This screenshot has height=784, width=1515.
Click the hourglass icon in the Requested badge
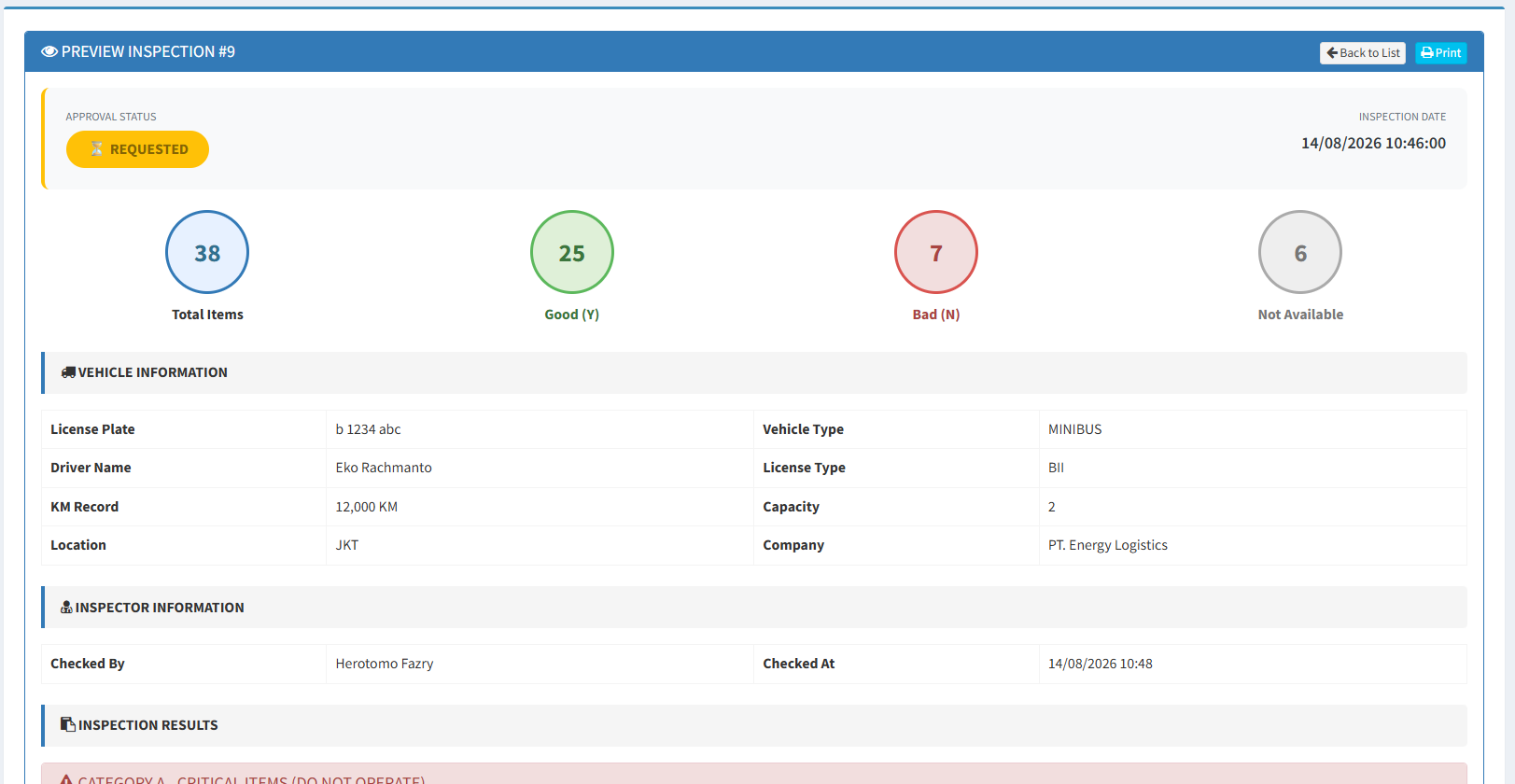point(96,149)
